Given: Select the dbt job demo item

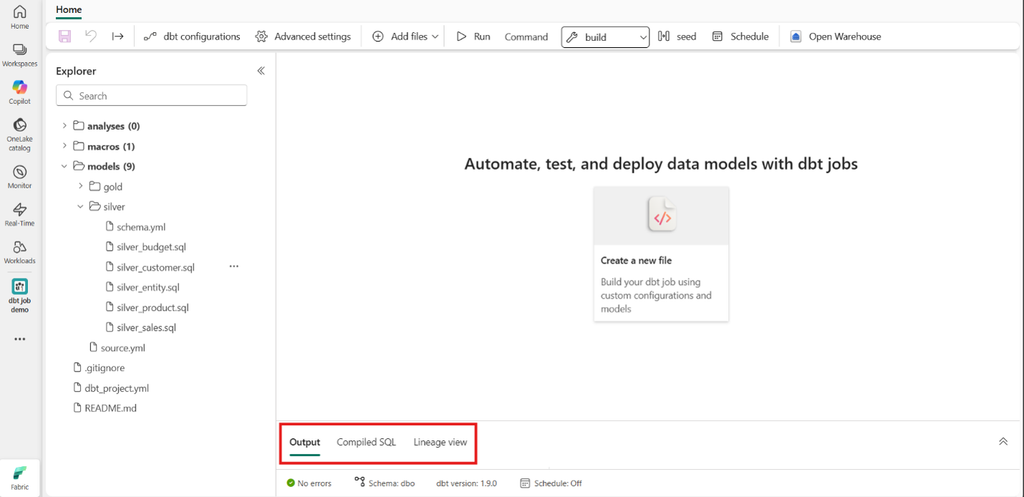Looking at the screenshot, I should (20, 296).
